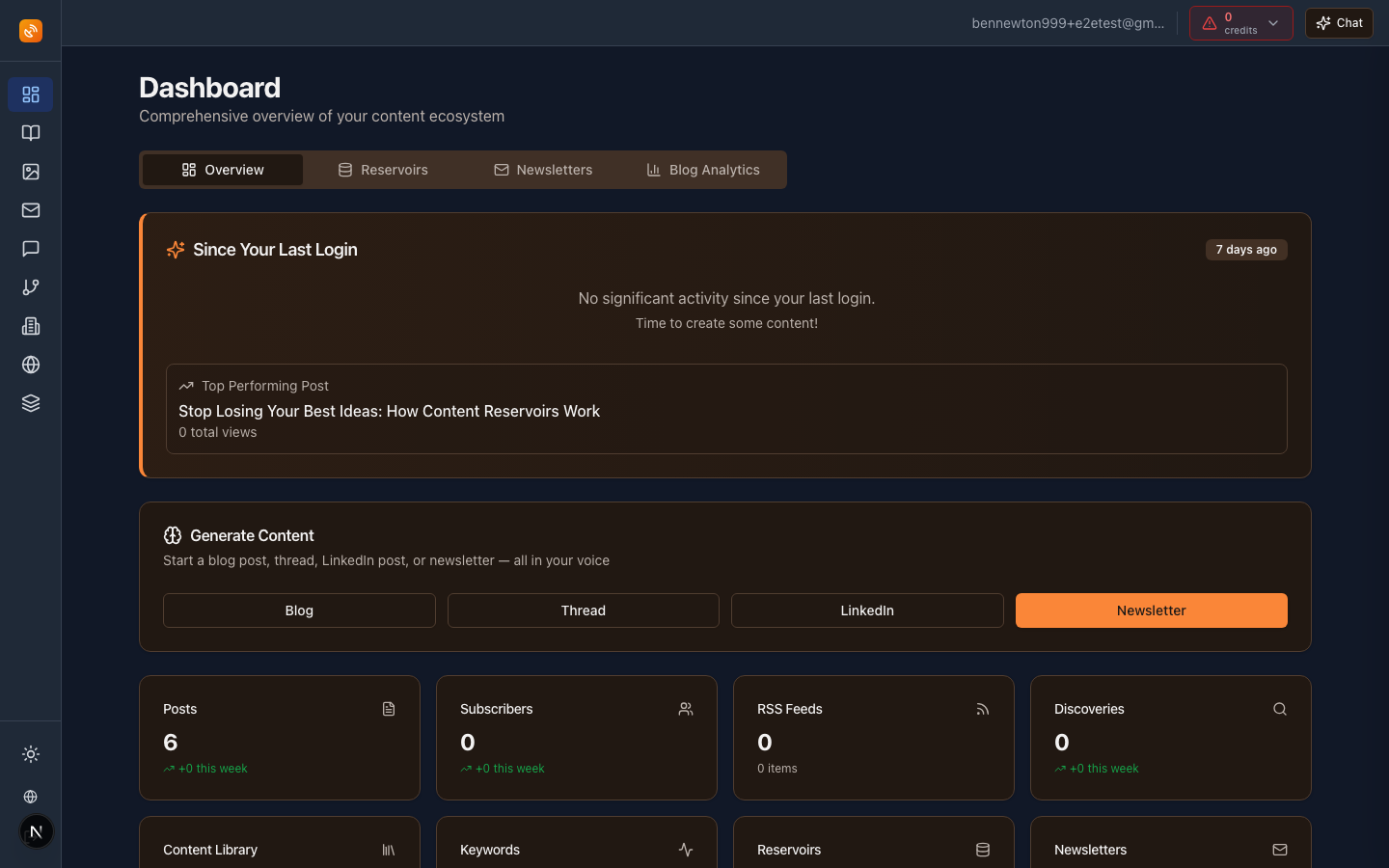Image resolution: width=1389 pixels, height=868 pixels.
Task: Open the building icon in the left sidebar
Action: pyautogui.click(x=30, y=326)
